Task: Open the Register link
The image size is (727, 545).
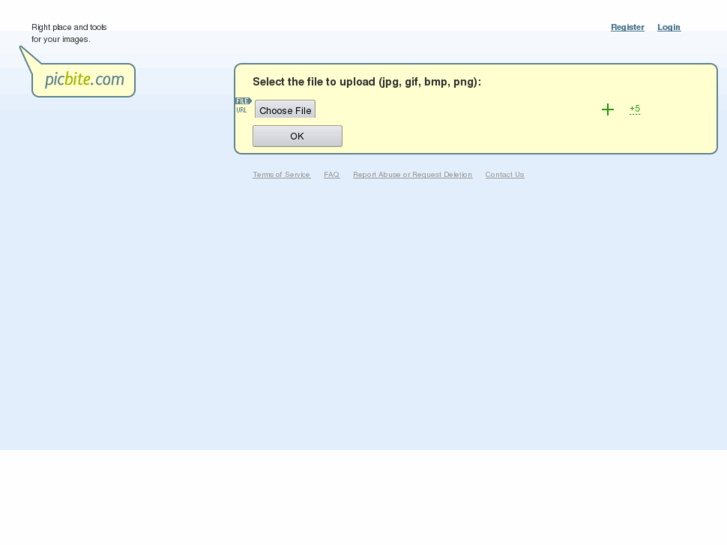Action: 627,27
